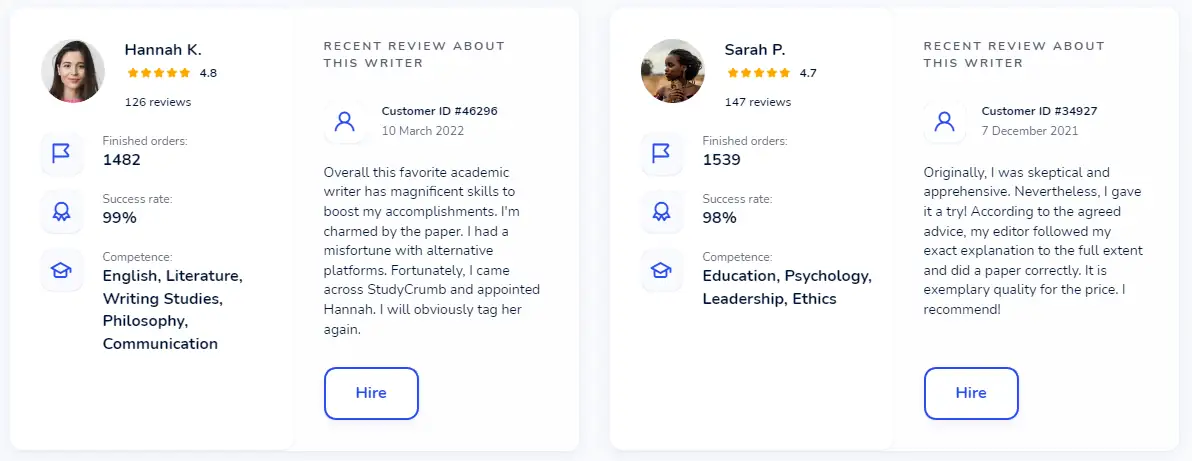
Task: Click the Hannah K. writer name
Action: 163,49
